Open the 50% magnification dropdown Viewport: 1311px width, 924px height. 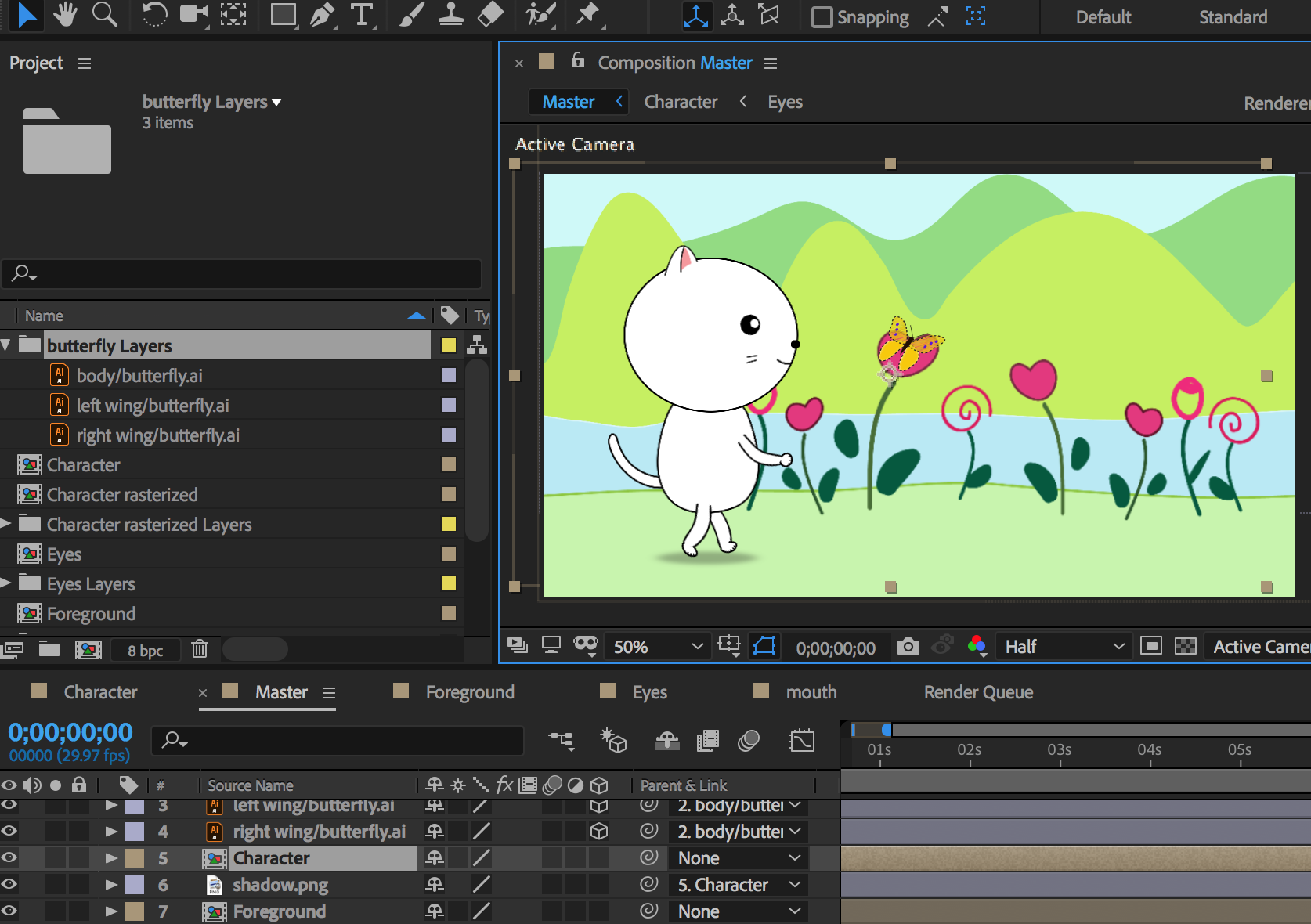coord(656,647)
